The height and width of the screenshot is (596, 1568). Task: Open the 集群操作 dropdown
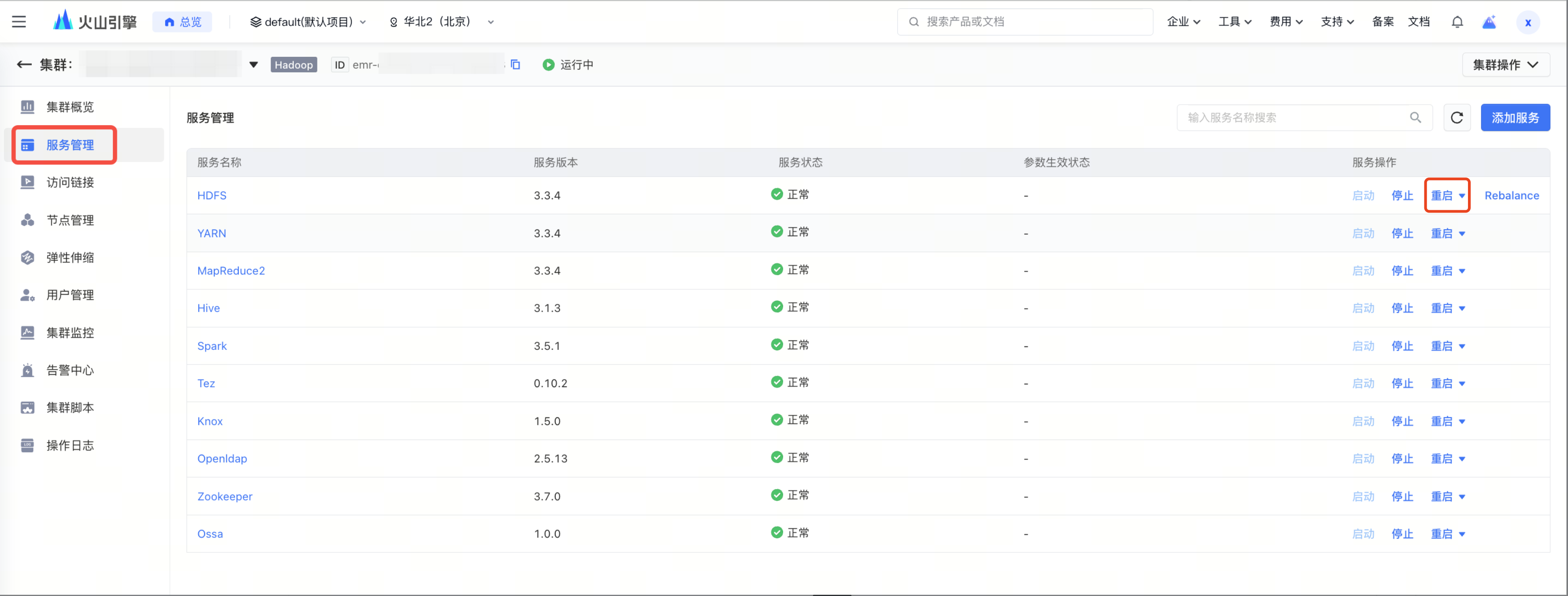1505,65
